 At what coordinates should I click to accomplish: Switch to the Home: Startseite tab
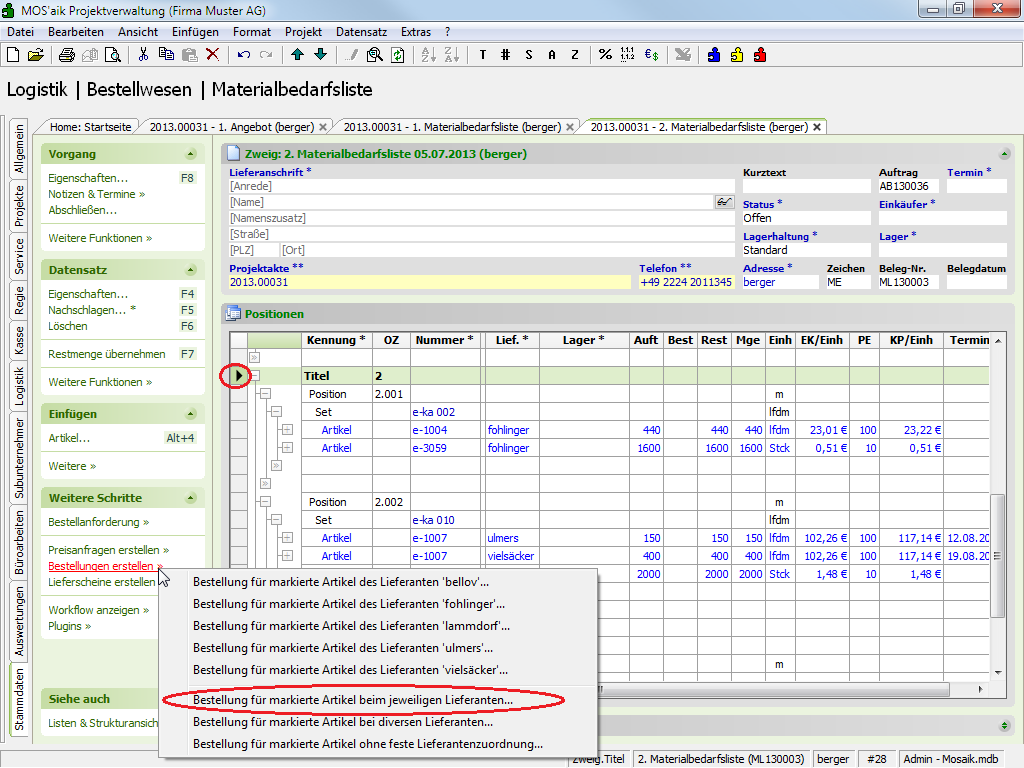point(90,127)
